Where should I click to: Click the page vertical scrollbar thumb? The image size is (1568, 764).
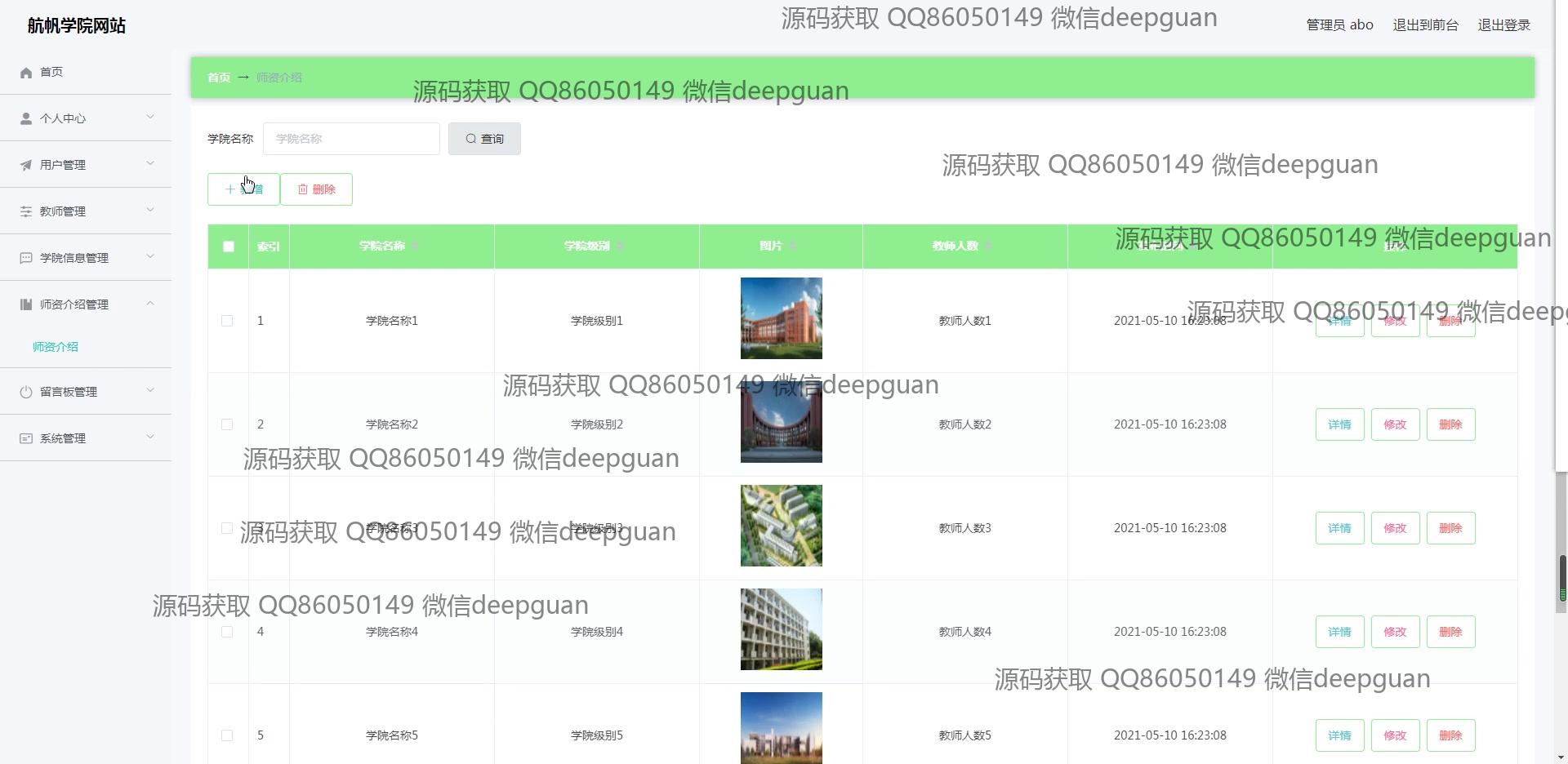tap(1562, 578)
